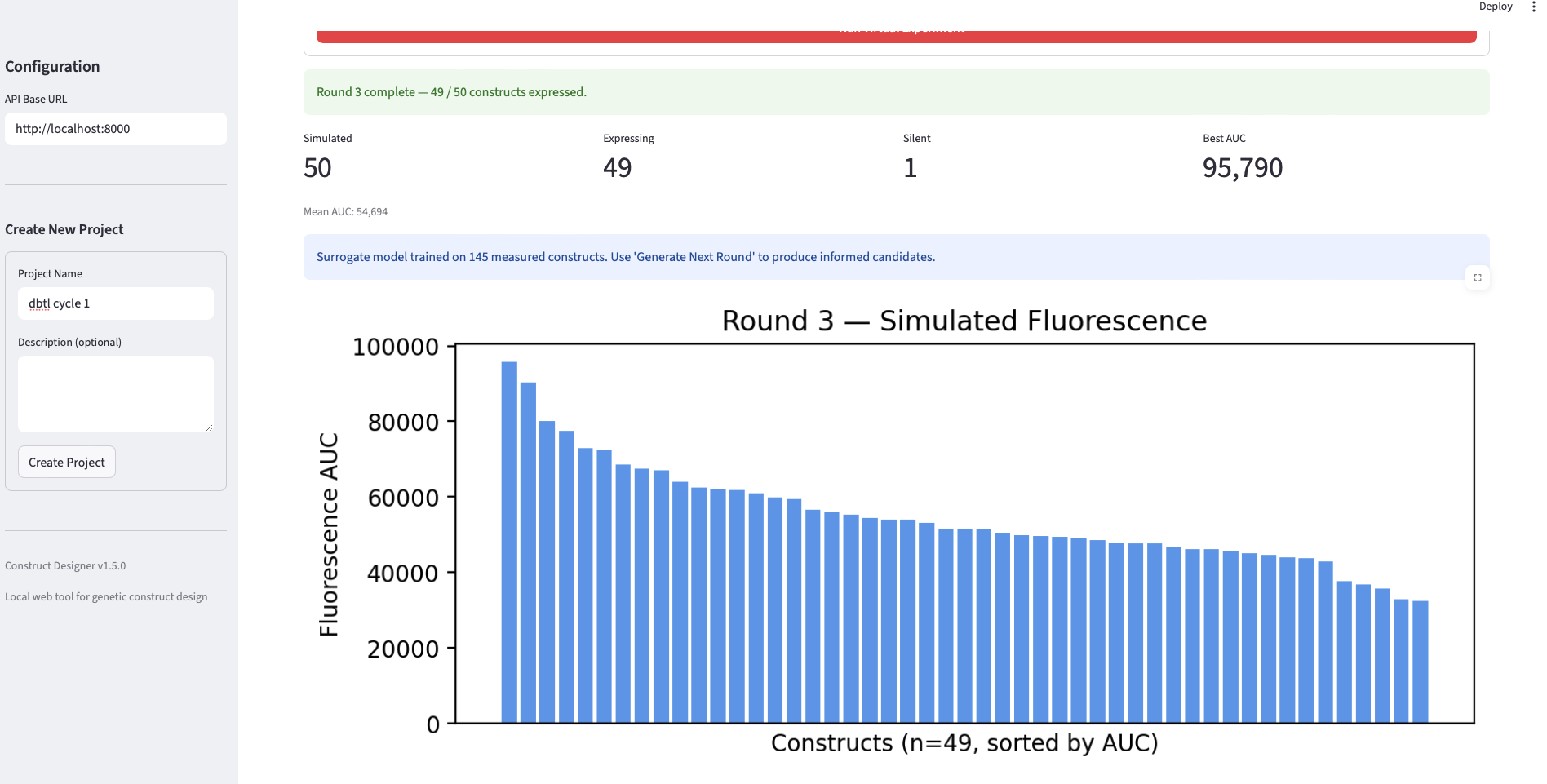This screenshot has height=784, width=1547.
Task: Open the three-dot main menu
Action: pyautogui.click(x=1534, y=7)
